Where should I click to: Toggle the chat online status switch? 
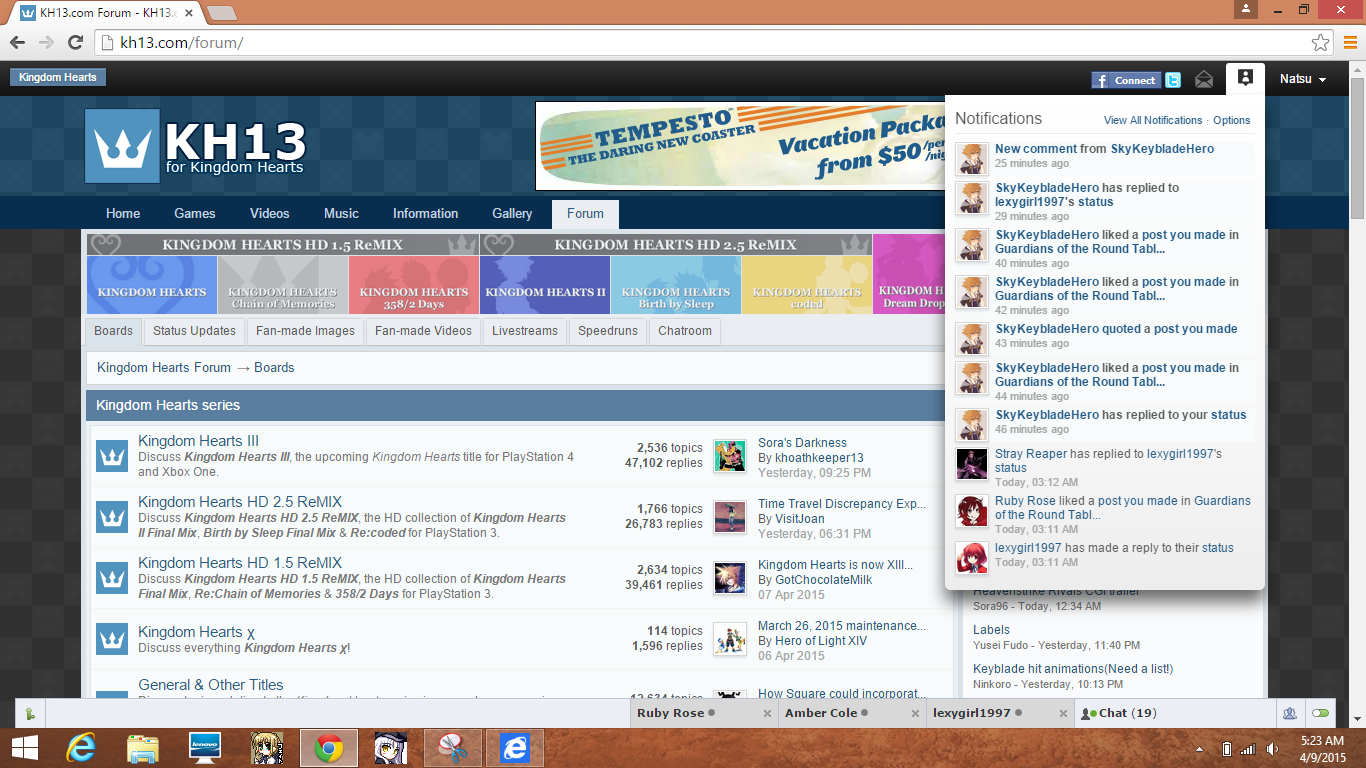tap(1321, 713)
